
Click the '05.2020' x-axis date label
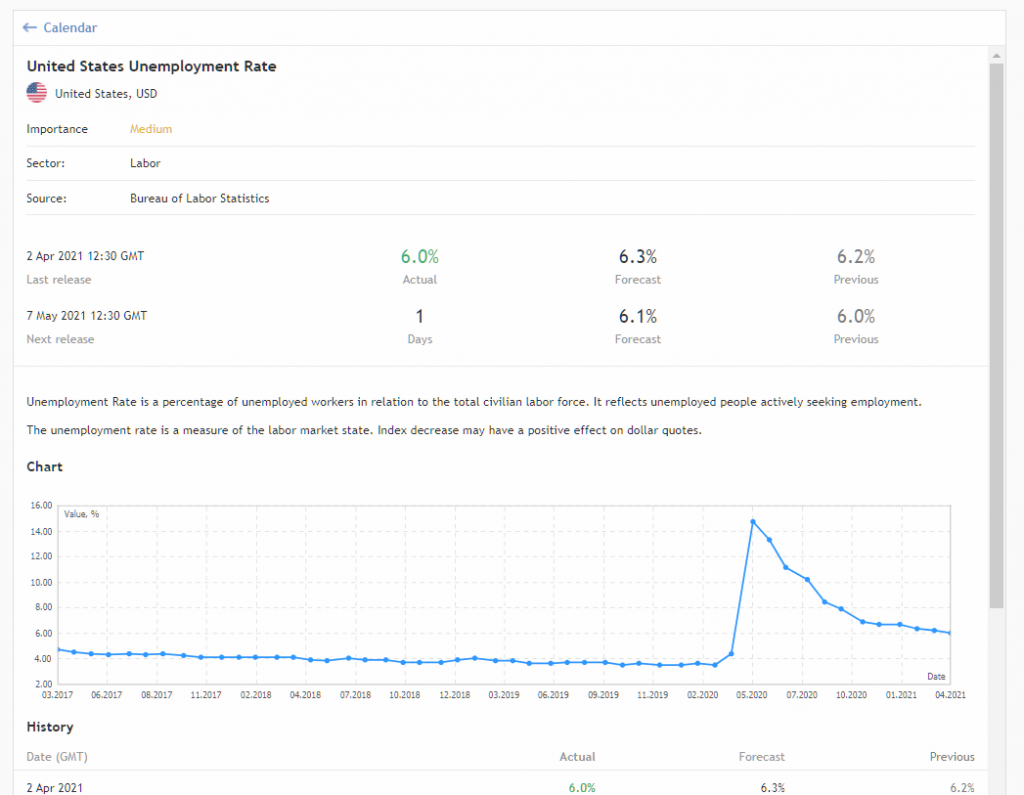pos(752,694)
